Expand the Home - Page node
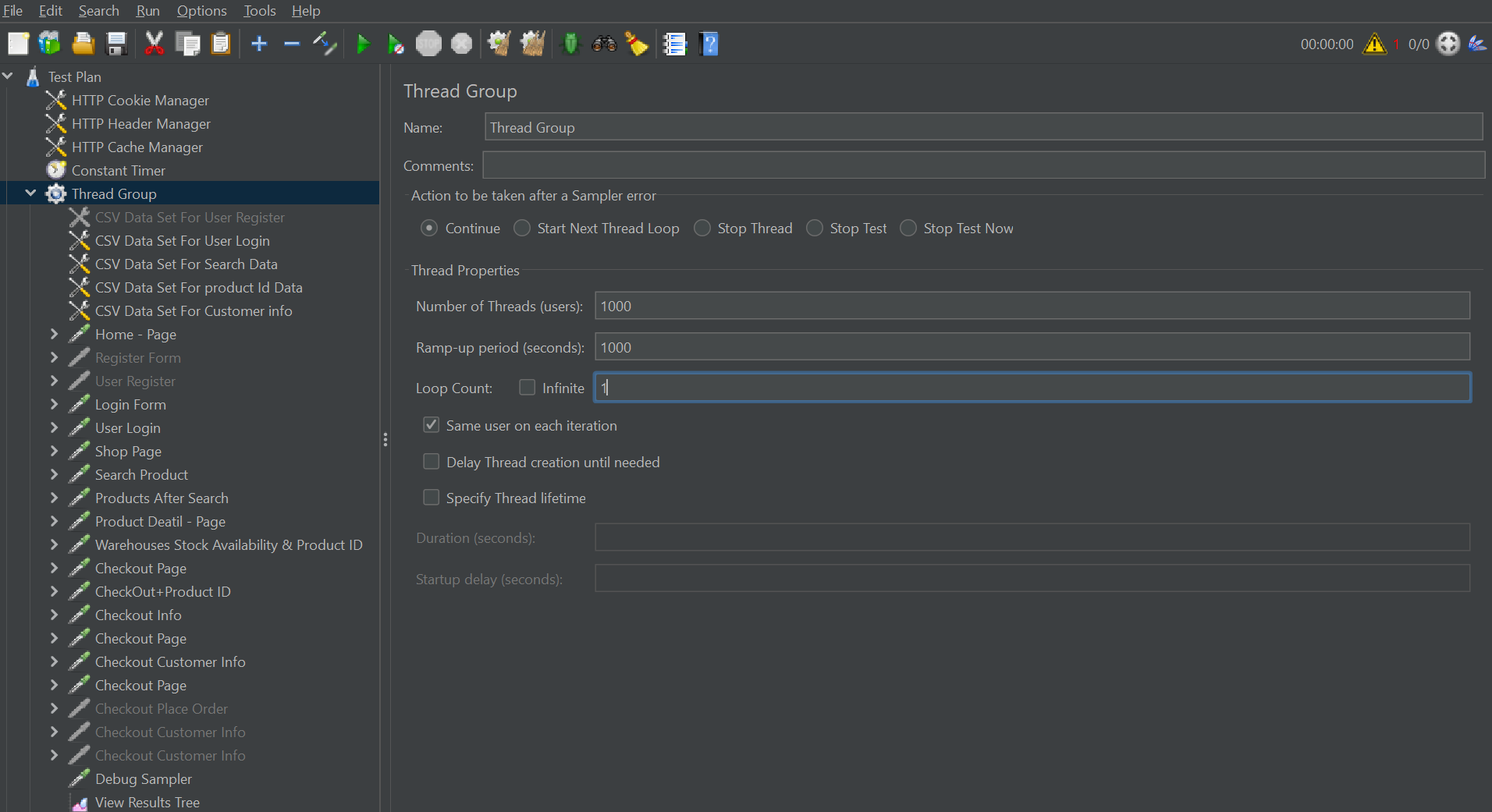 pyautogui.click(x=54, y=334)
